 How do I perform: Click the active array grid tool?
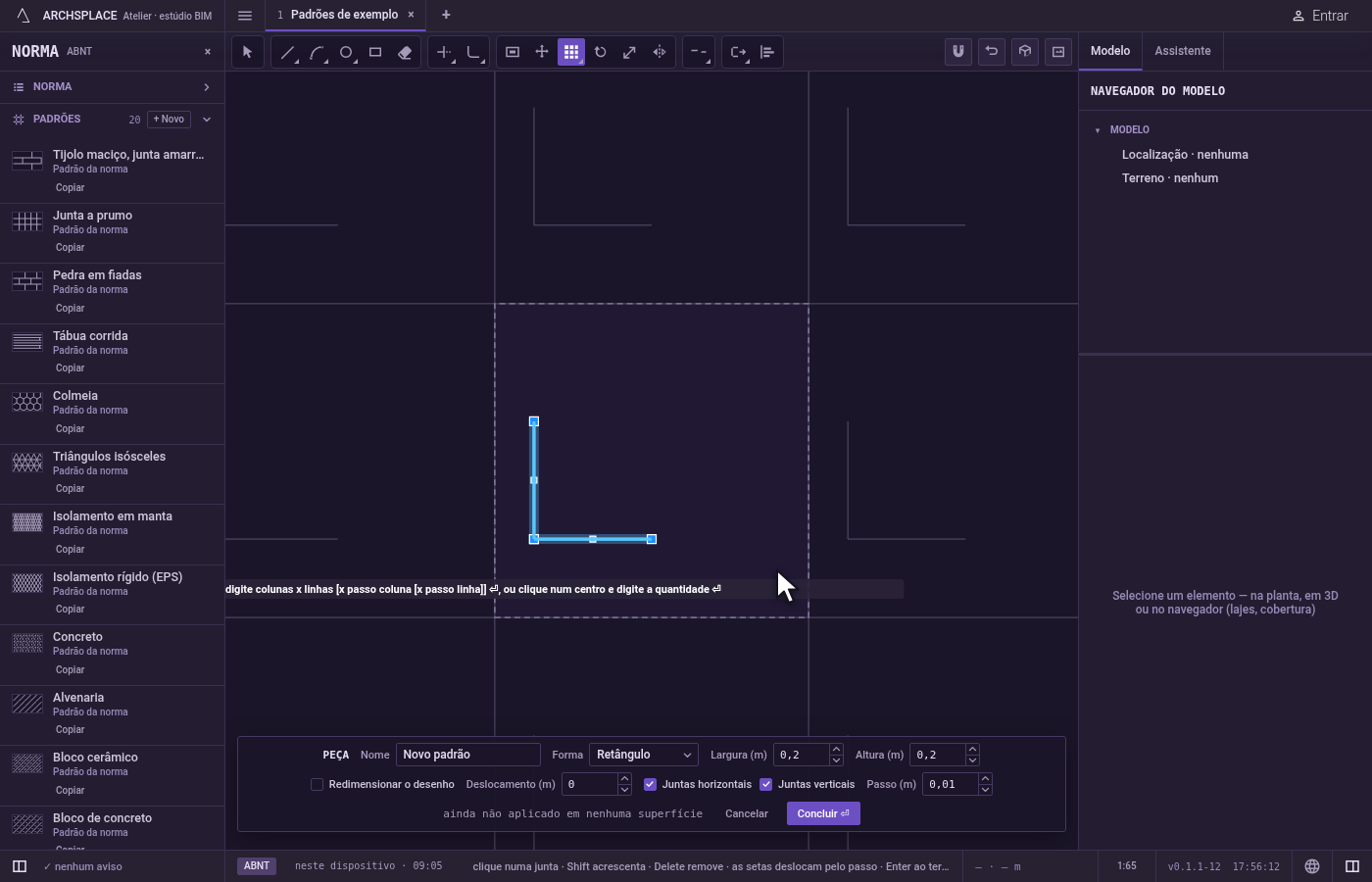pos(571,52)
